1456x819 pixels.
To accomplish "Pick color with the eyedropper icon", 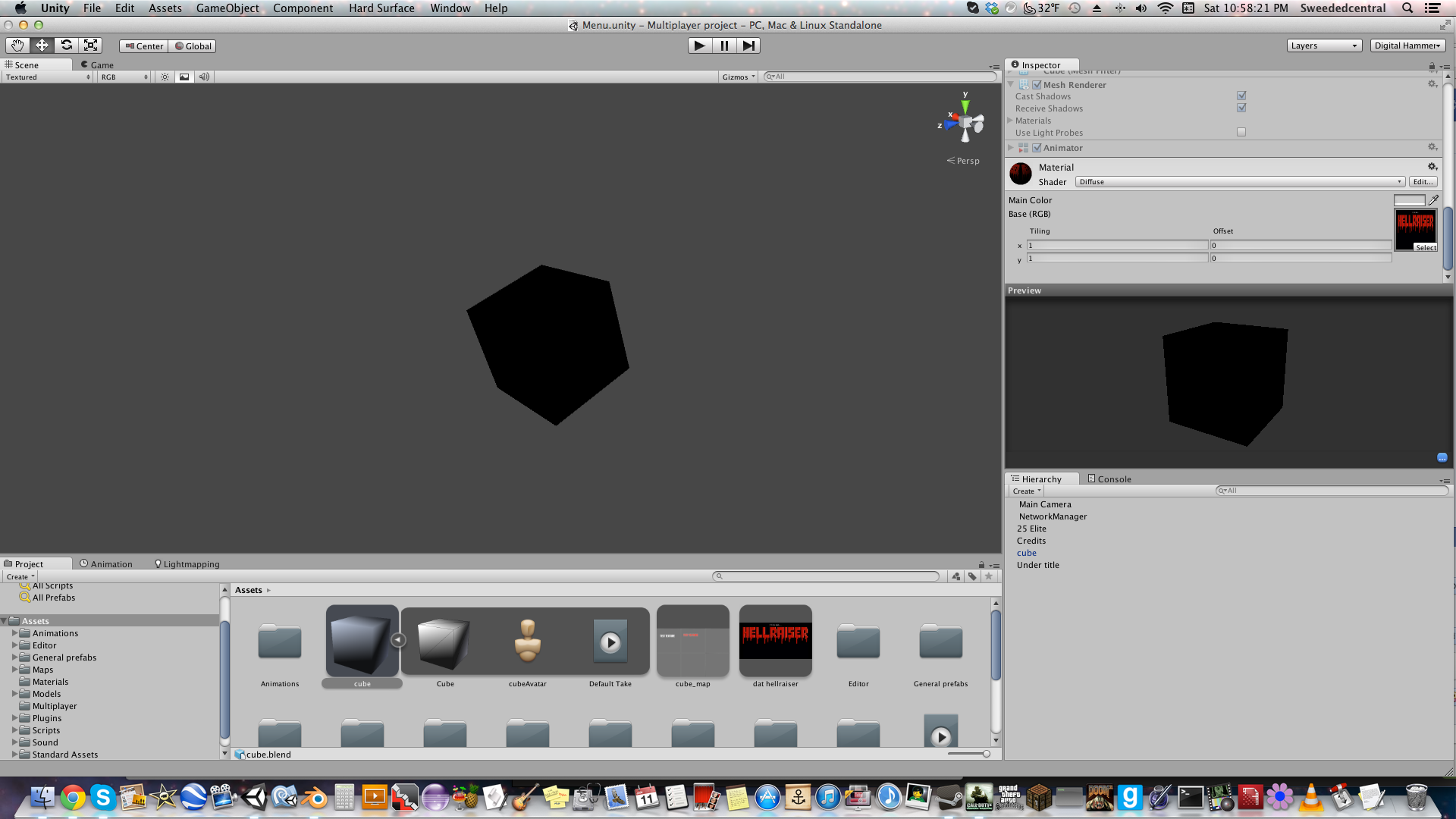I will point(1433,200).
